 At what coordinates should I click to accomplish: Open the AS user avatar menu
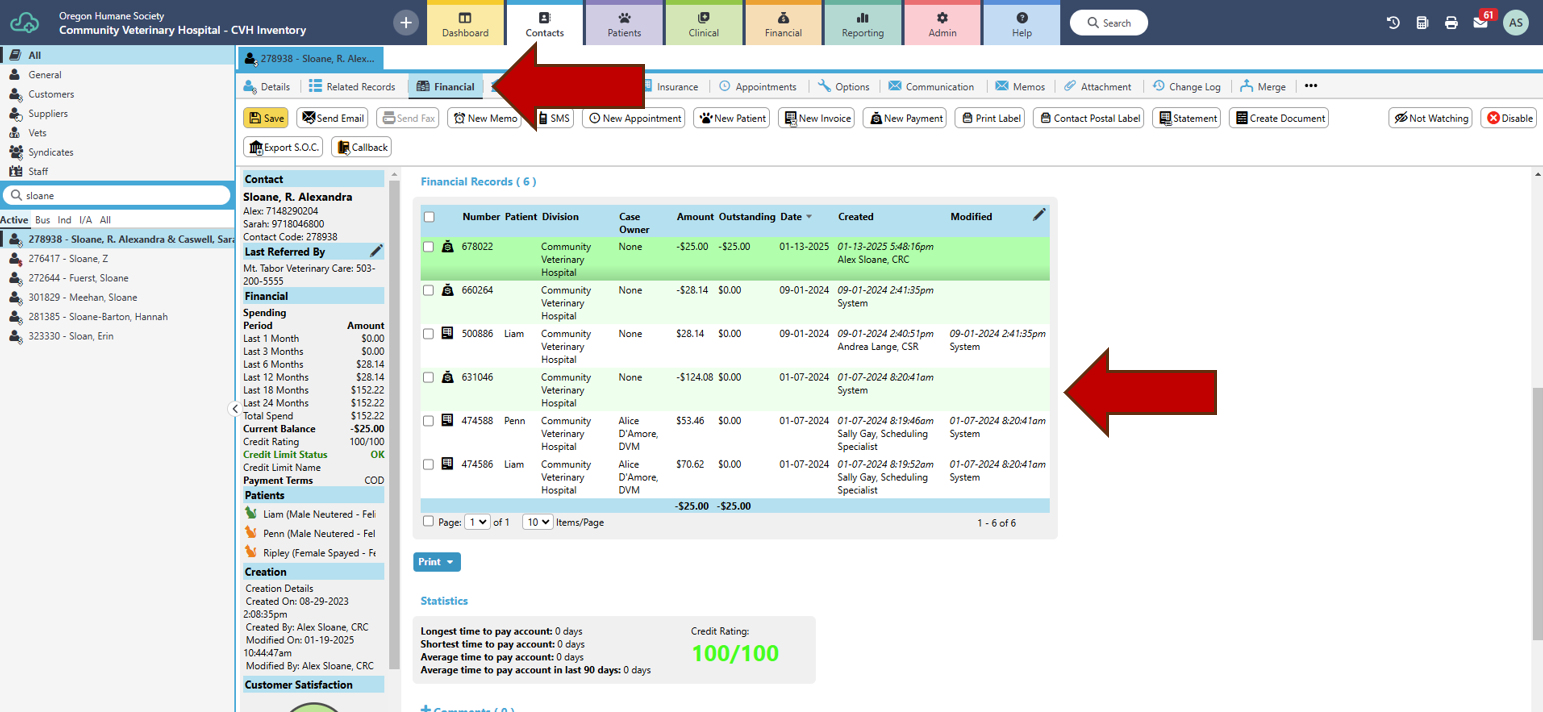[1516, 22]
